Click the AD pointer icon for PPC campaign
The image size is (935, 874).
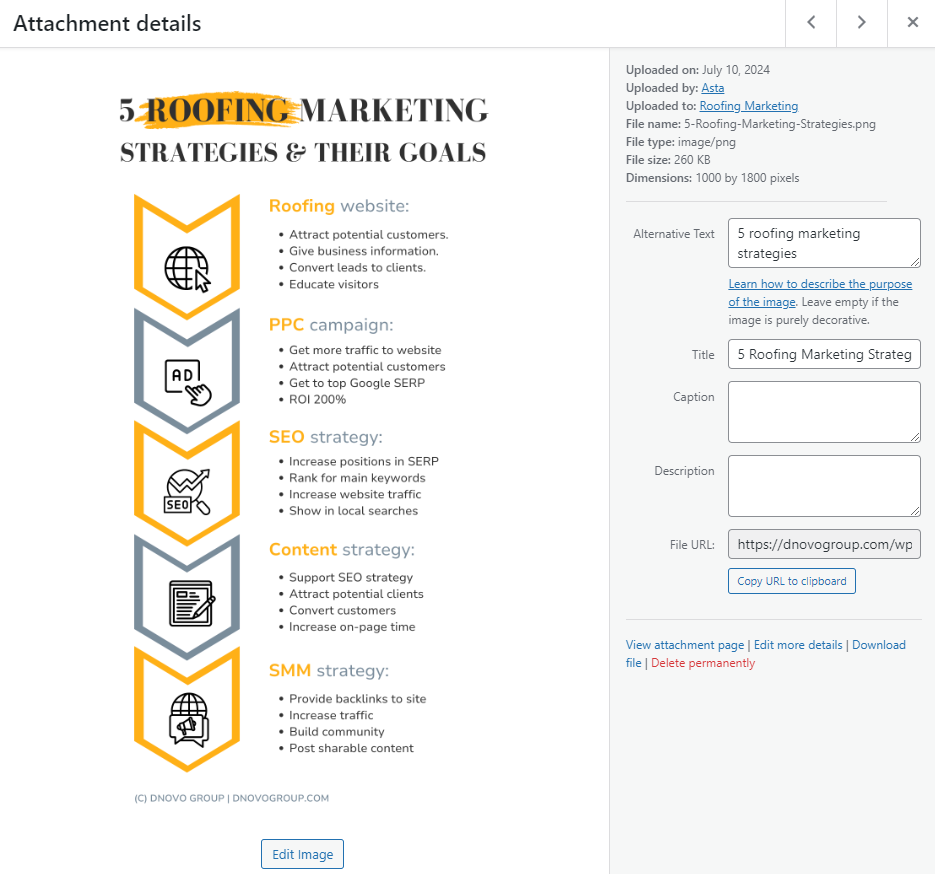point(188,381)
